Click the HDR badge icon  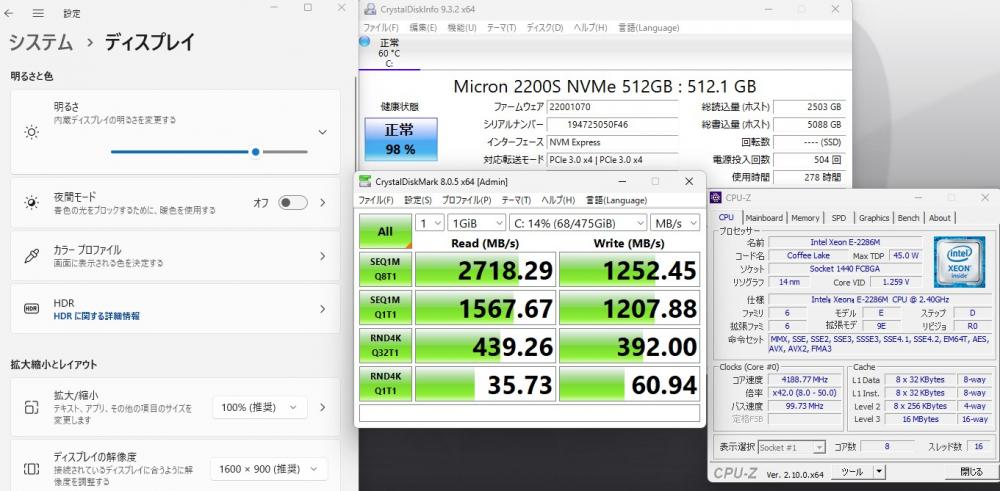pos(31,309)
